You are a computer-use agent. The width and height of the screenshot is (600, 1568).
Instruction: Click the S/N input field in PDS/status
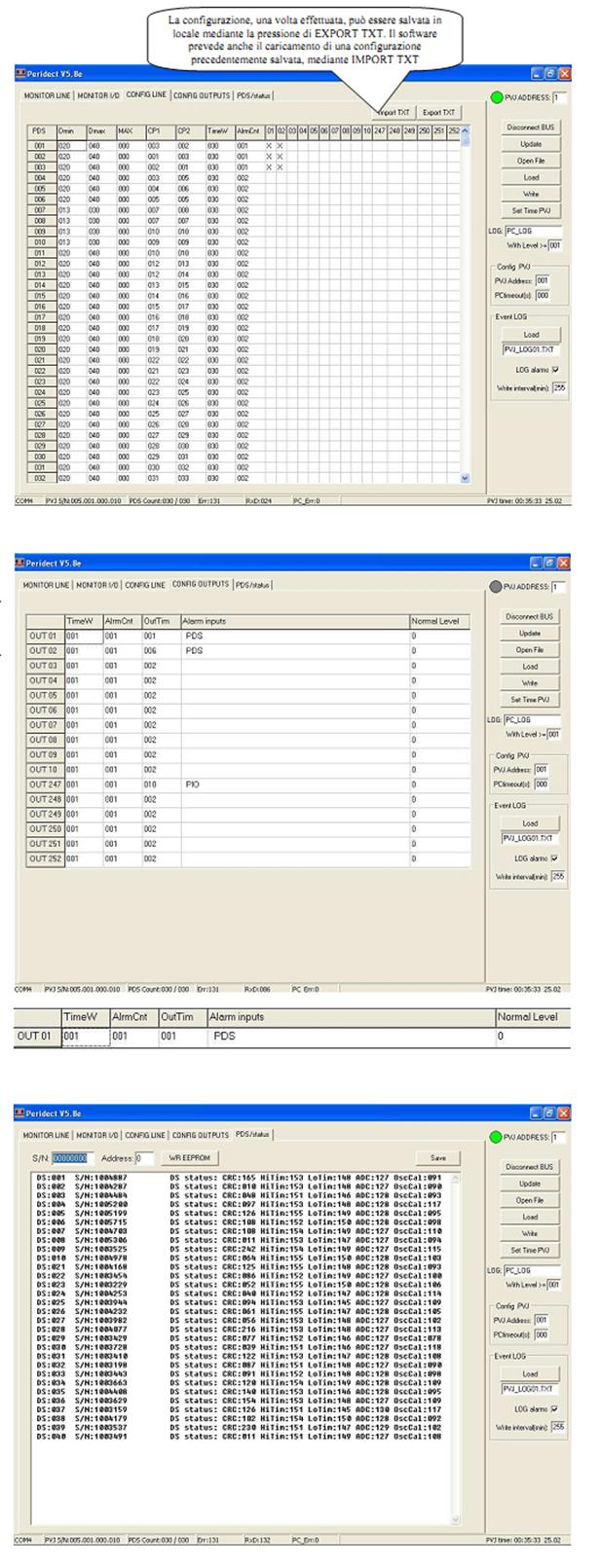tap(70, 1158)
